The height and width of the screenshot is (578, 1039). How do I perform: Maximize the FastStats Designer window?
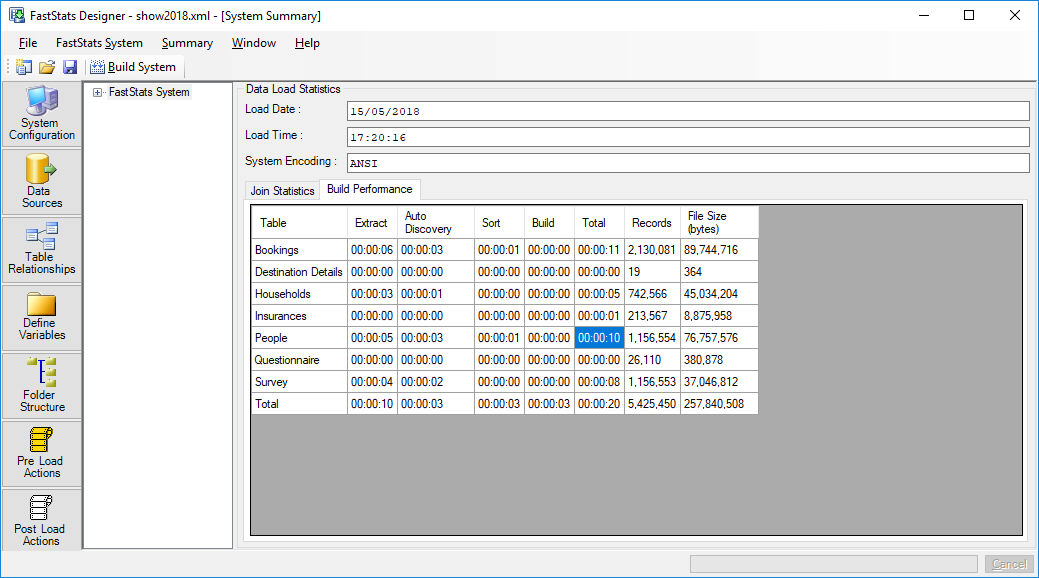tap(969, 15)
